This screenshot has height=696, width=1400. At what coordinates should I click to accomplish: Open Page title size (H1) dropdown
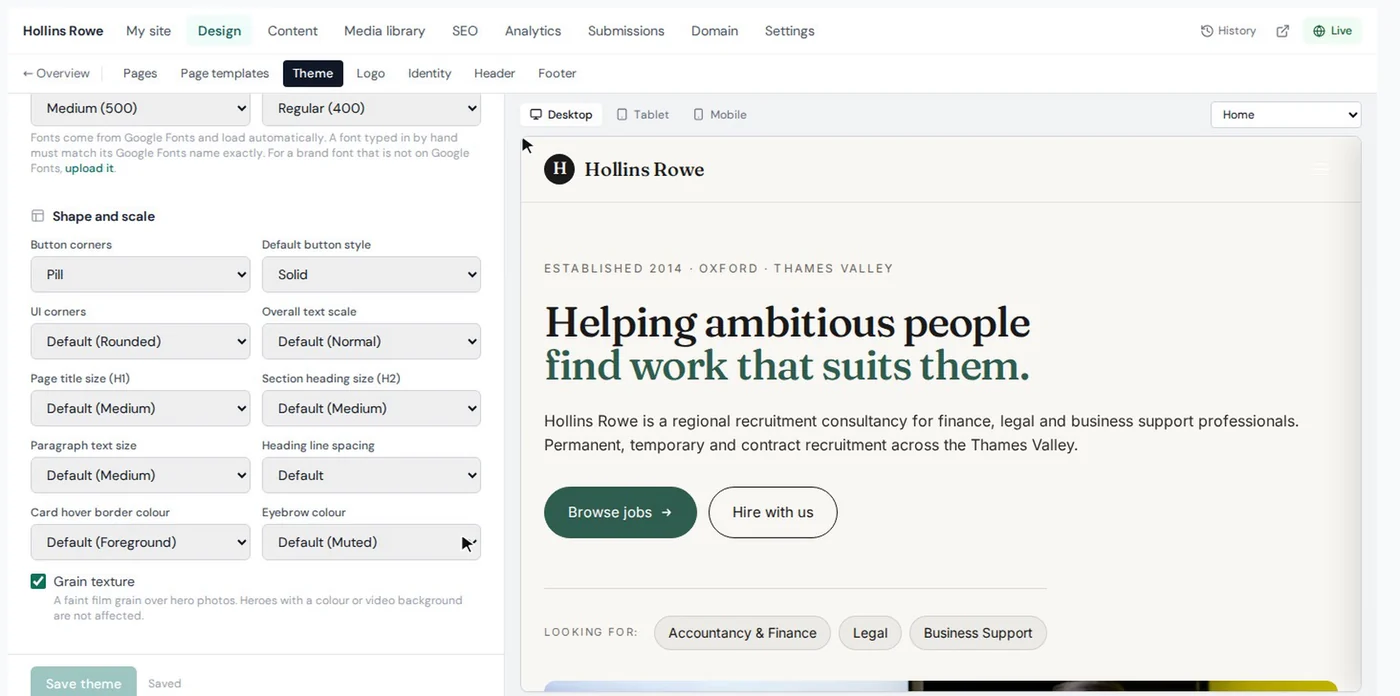click(x=140, y=408)
